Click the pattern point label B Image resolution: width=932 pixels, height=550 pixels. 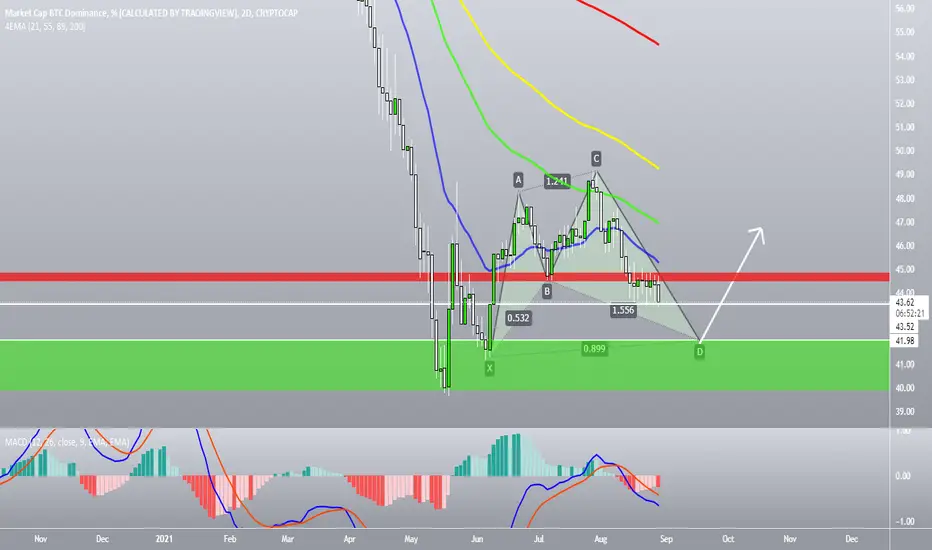tap(547, 291)
